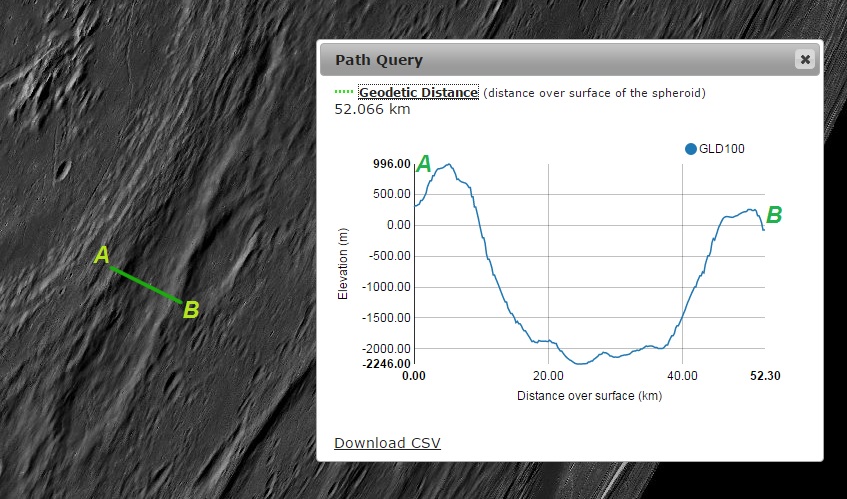Click point B label on the map
The width and height of the screenshot is (847, 499).
(192, 310)
